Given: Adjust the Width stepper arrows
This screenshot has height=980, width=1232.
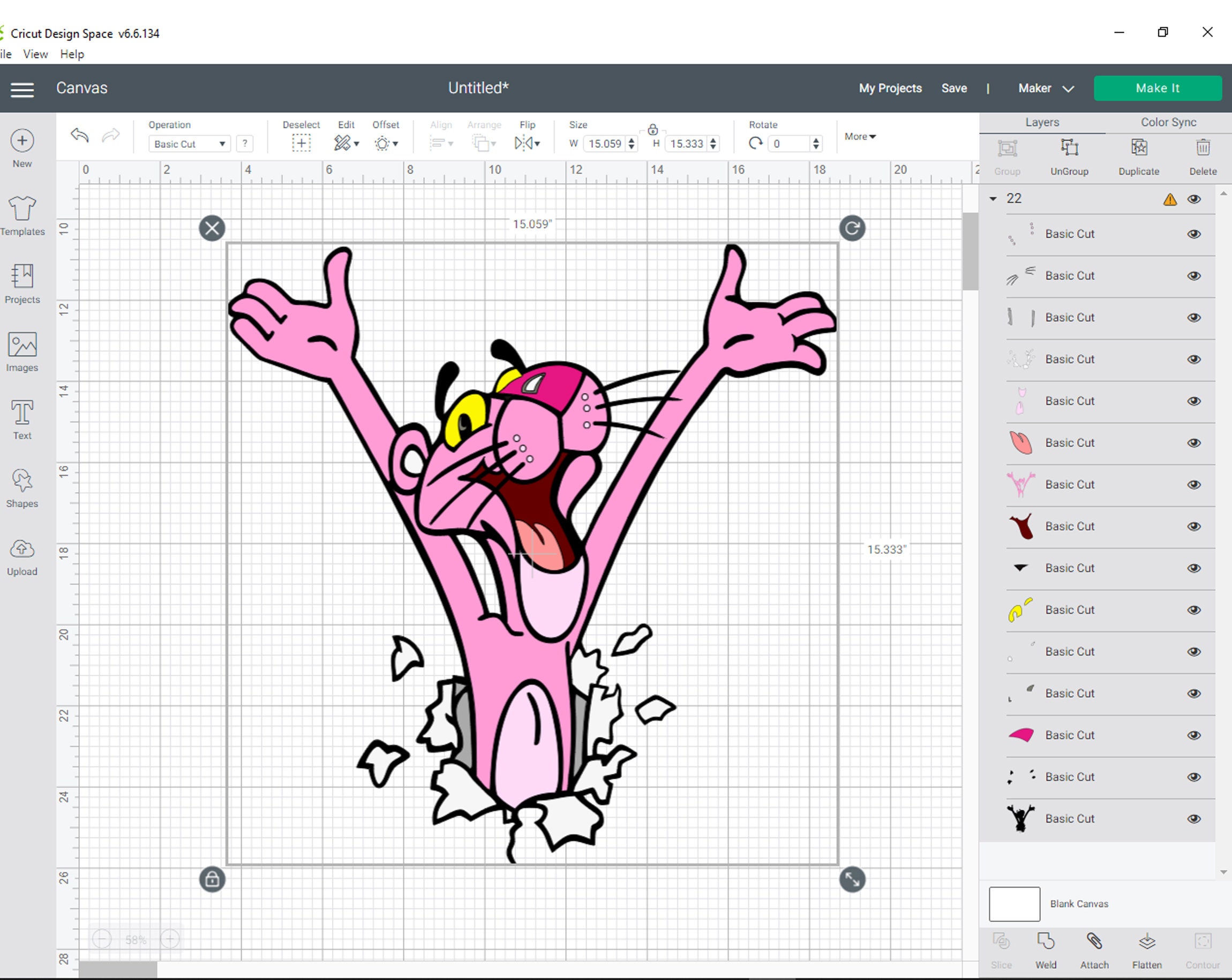Looking at the screenshot, I should point(632,144).
